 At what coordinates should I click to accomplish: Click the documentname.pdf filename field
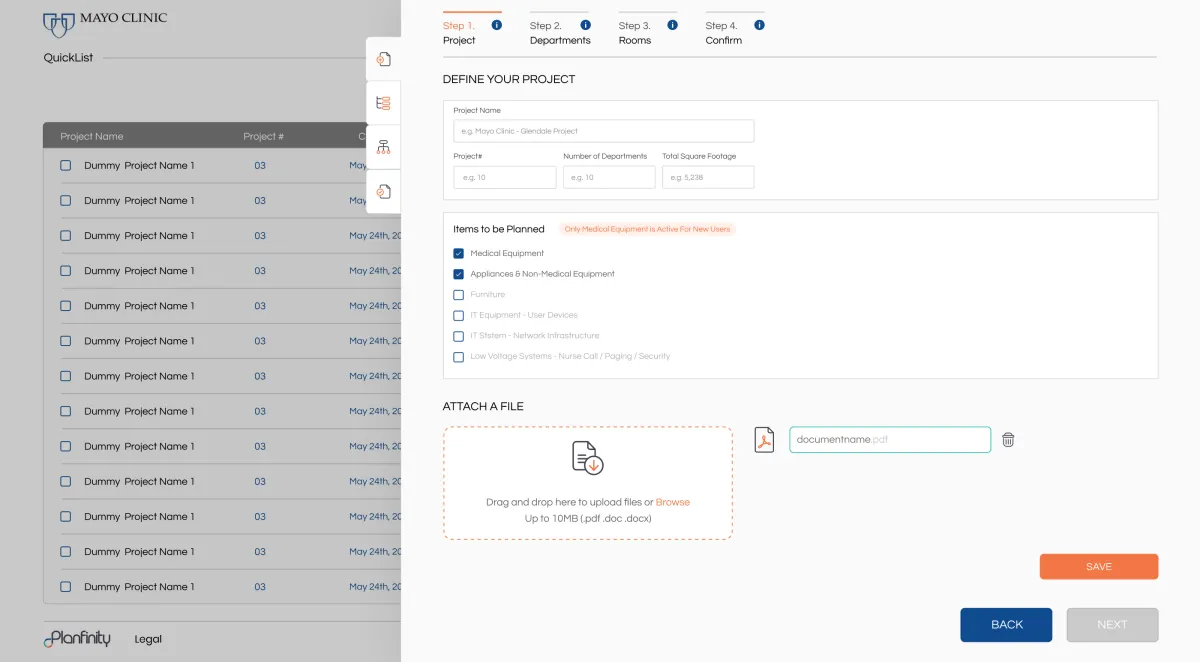(890, 440)
